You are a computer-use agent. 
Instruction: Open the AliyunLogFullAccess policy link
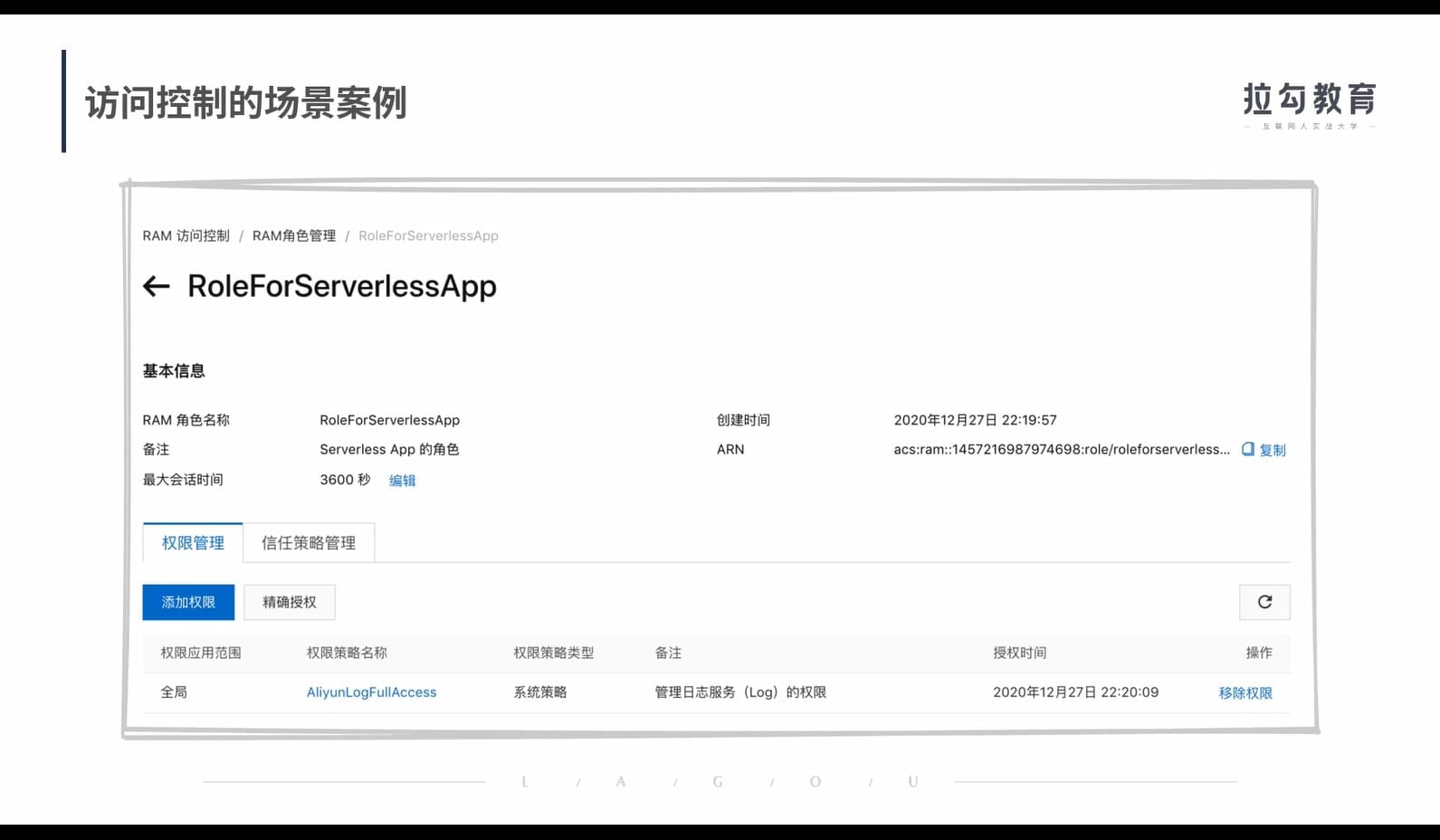click(371, 692)
